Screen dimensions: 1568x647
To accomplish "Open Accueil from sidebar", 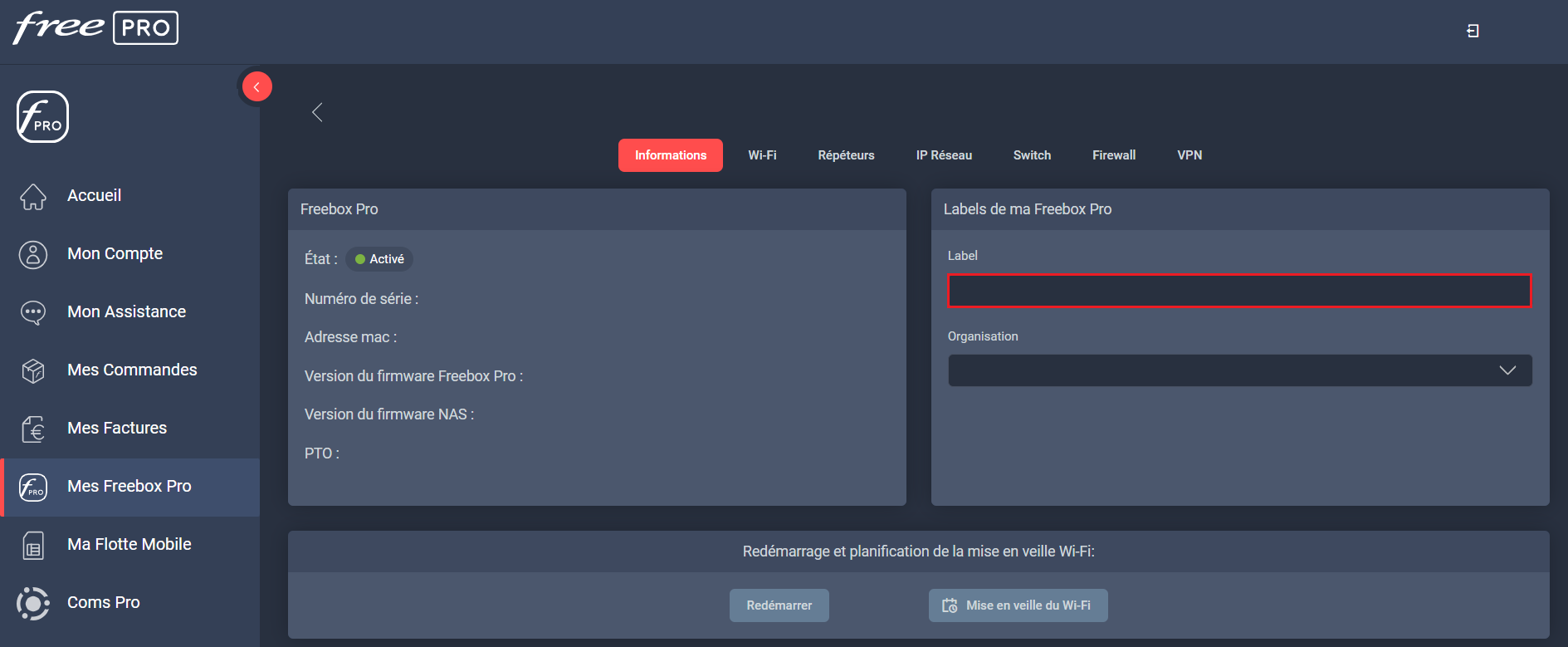I will (94, 195).
